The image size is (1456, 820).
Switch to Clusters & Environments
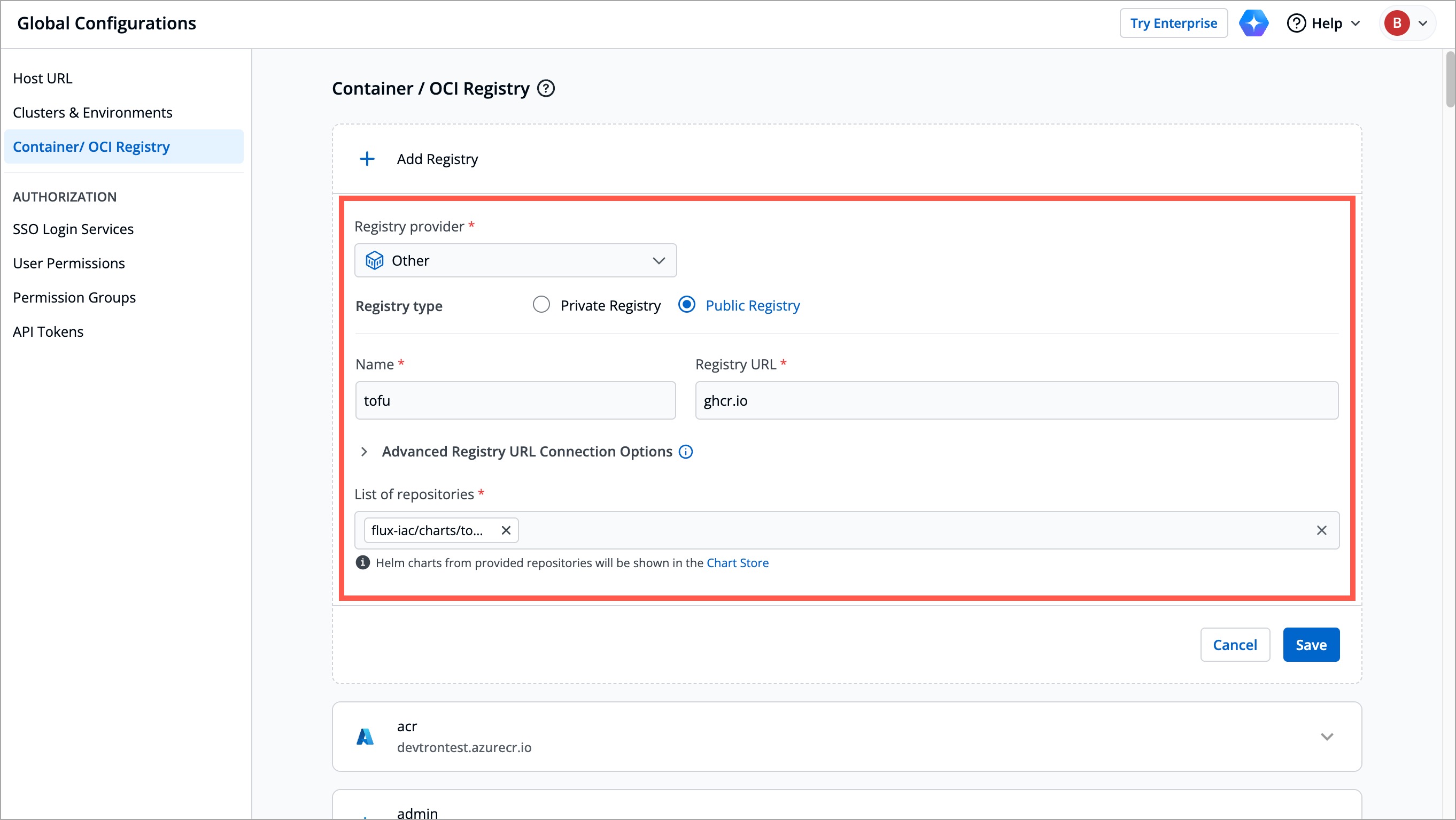pyautogui.click(x=92, y=112)
